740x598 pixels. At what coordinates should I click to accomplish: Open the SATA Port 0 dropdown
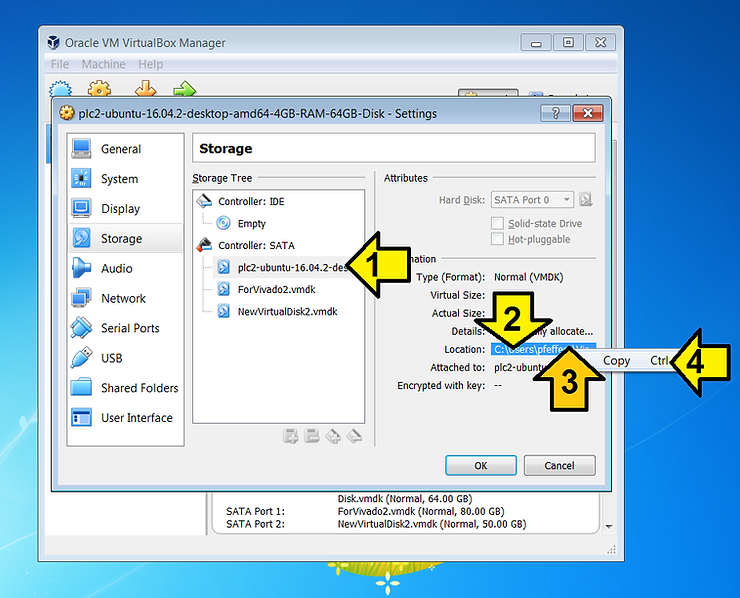click(x=532, y=200)
